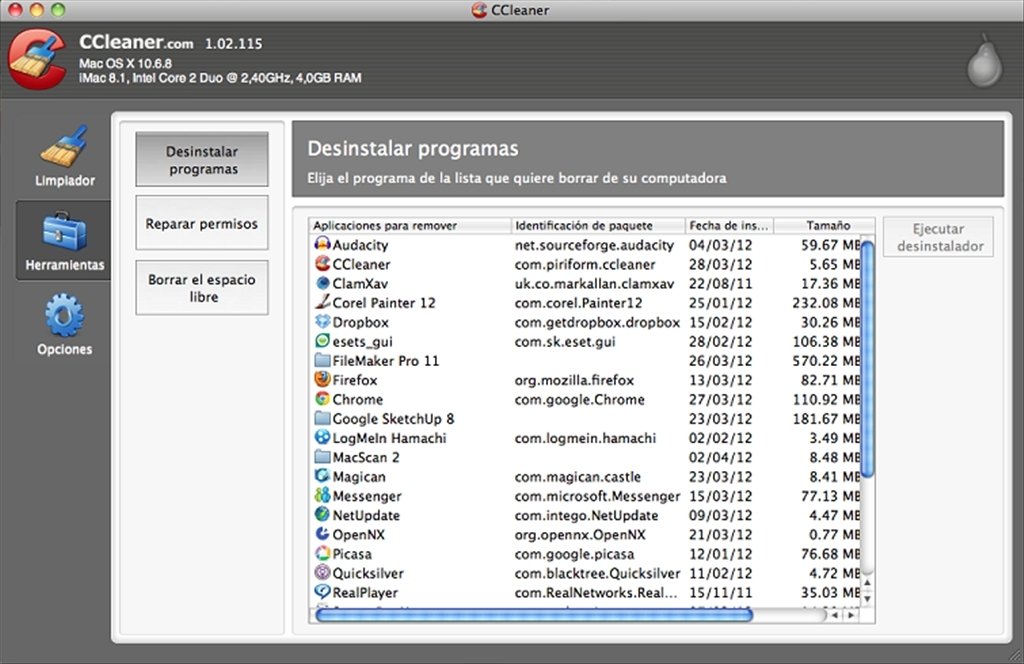Select com.logmein.hamachi package cell

click(585, 438)
